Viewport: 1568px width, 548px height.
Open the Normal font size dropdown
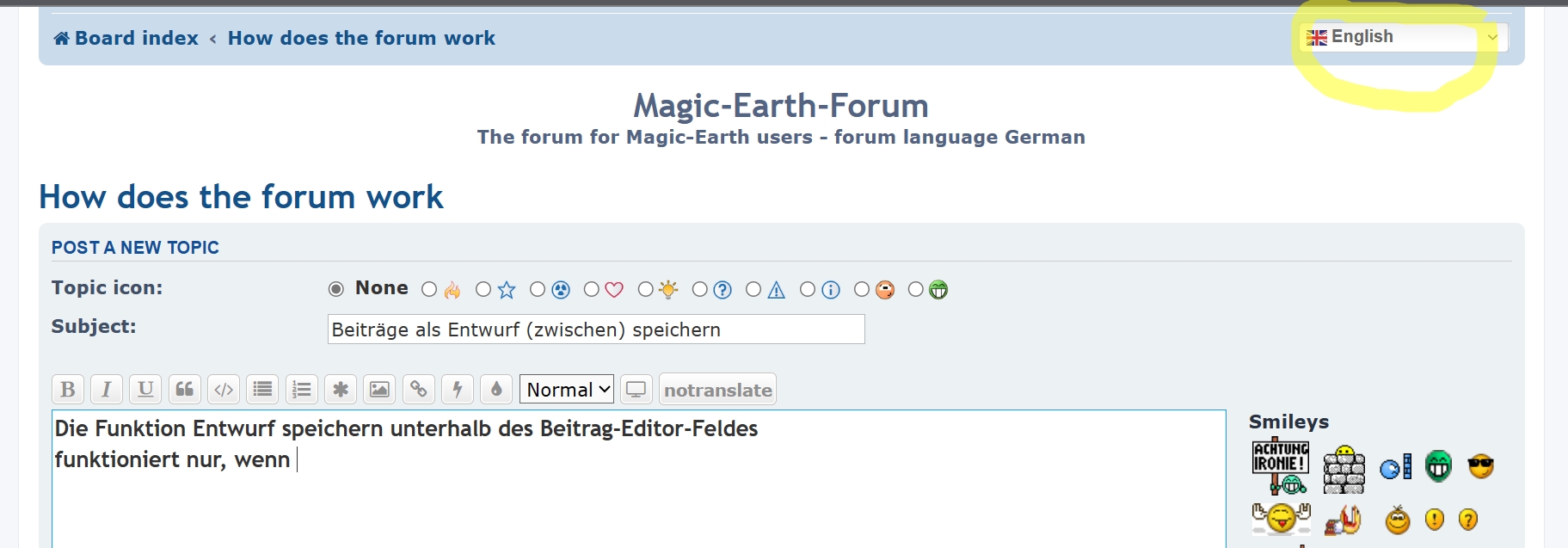click(567, 390)
